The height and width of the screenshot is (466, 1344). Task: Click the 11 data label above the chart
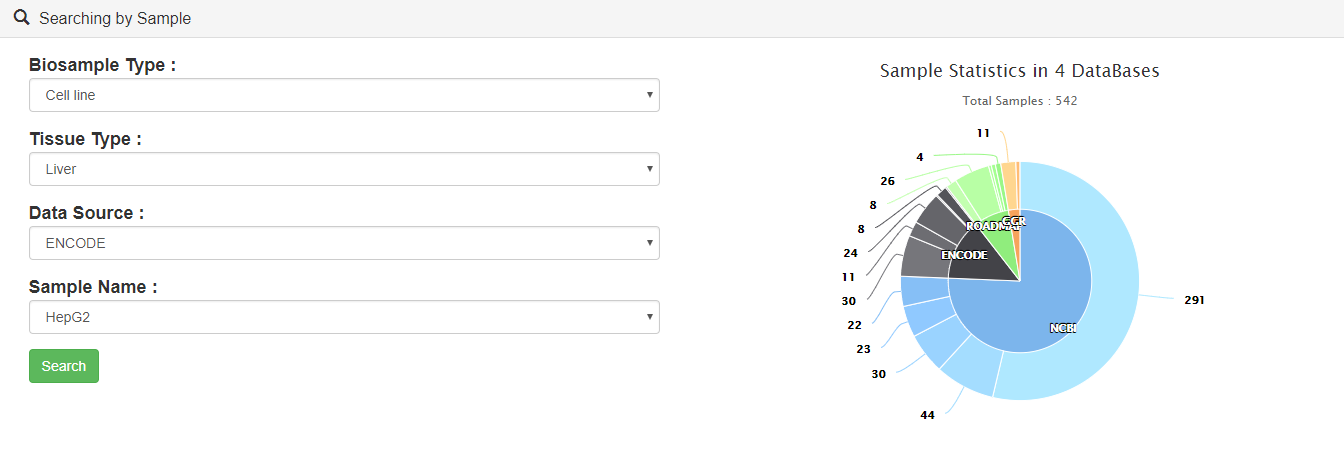(983, 133)
